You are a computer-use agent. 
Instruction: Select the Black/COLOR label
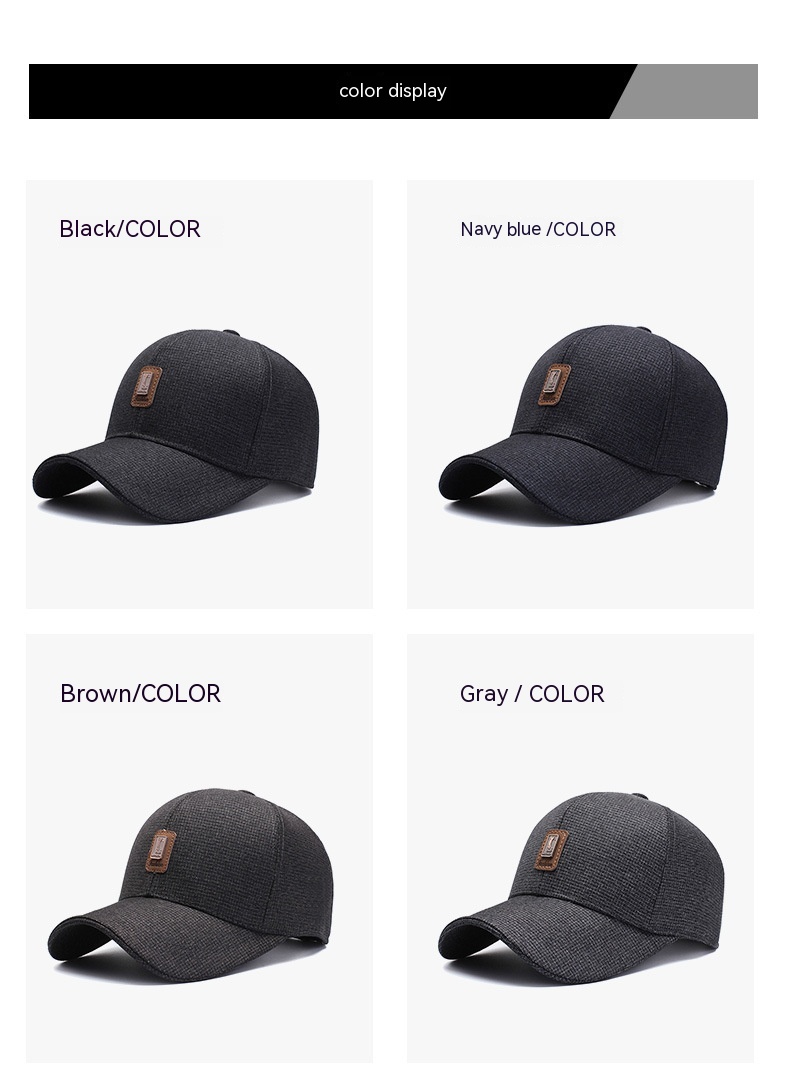click(129, 229)
